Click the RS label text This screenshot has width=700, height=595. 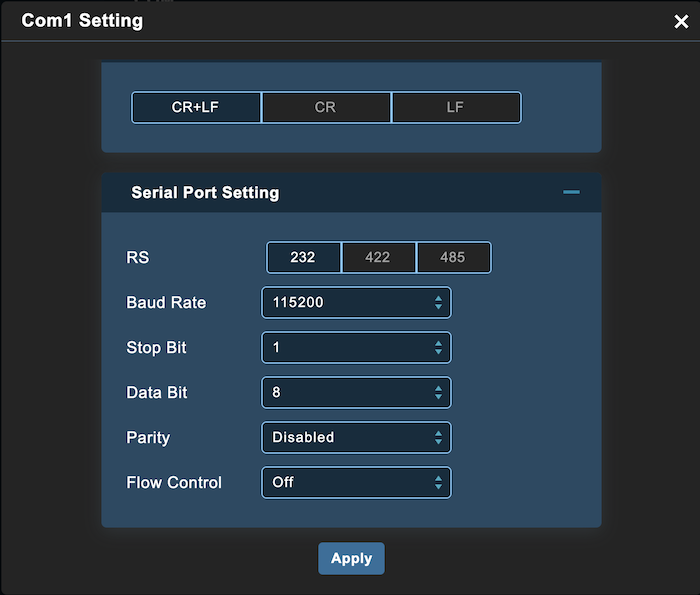pyautogui.click(x=138, y=258)
